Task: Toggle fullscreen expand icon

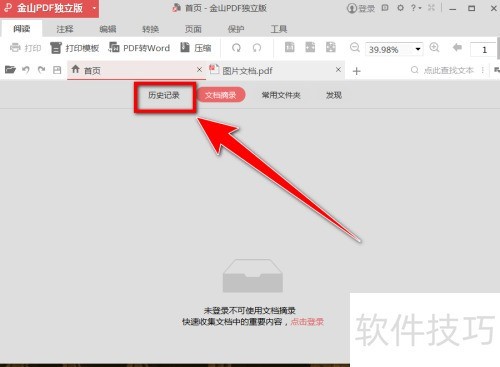Action: point(431,8)
